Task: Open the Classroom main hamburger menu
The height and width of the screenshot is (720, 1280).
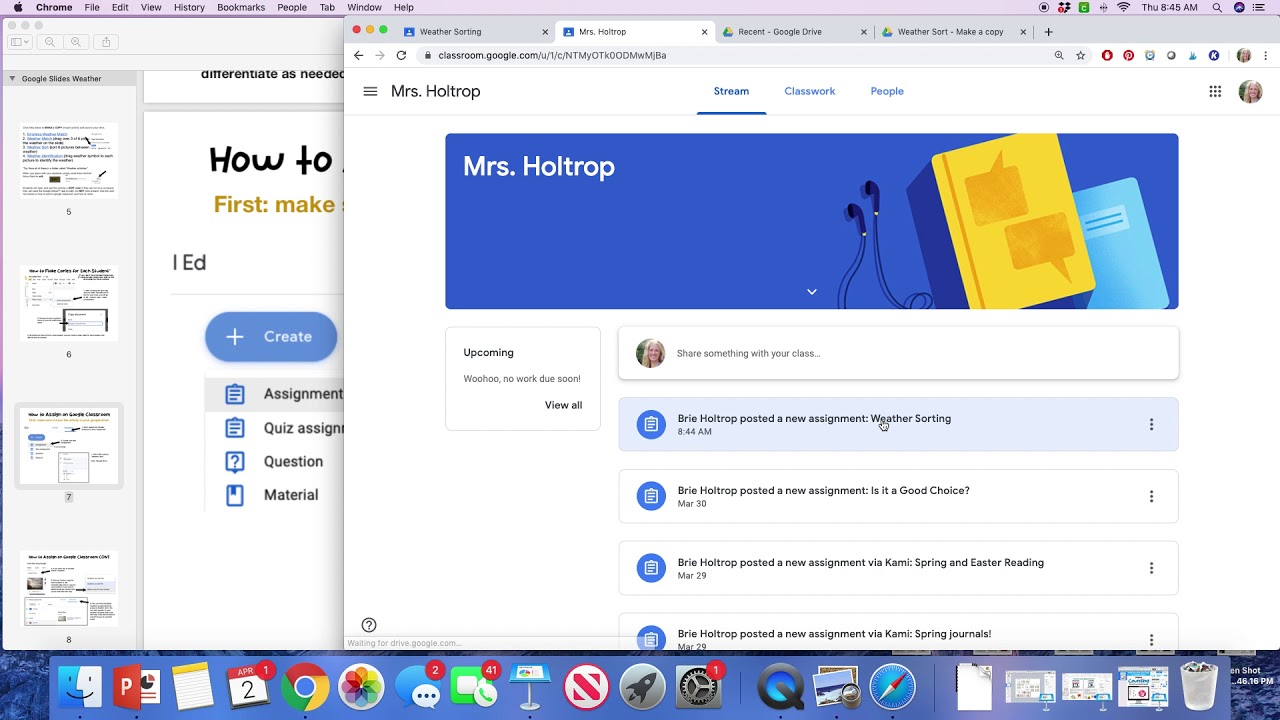Action: coord(370,91)
